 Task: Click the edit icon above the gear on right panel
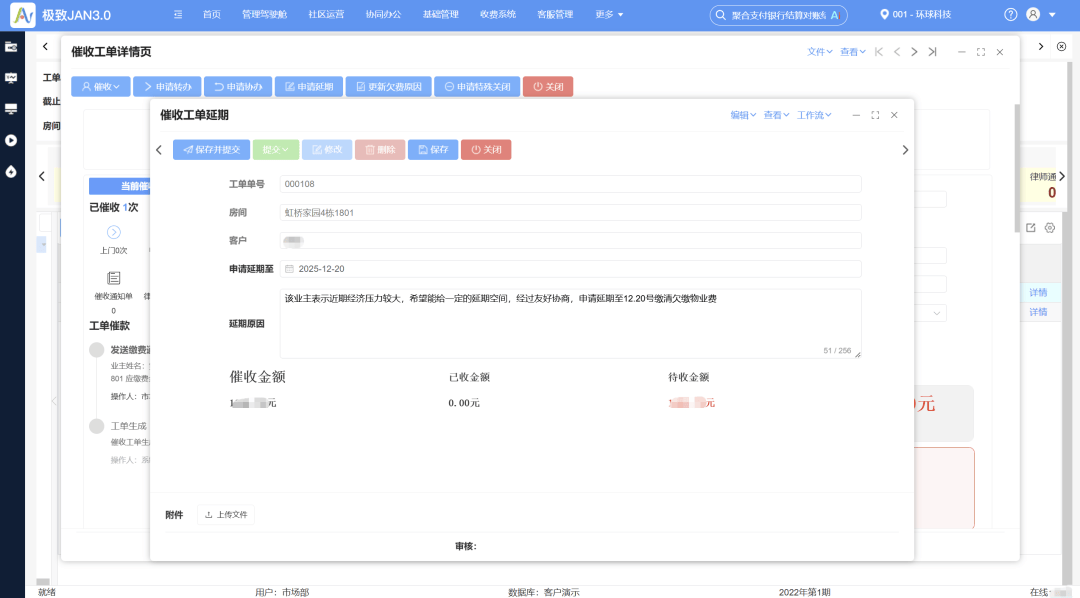1031,227
